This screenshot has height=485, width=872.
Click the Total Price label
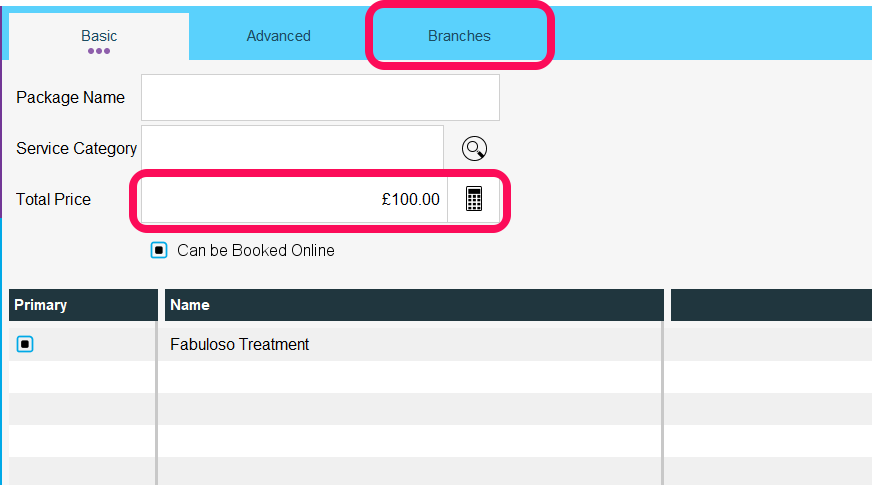point(53,199)
